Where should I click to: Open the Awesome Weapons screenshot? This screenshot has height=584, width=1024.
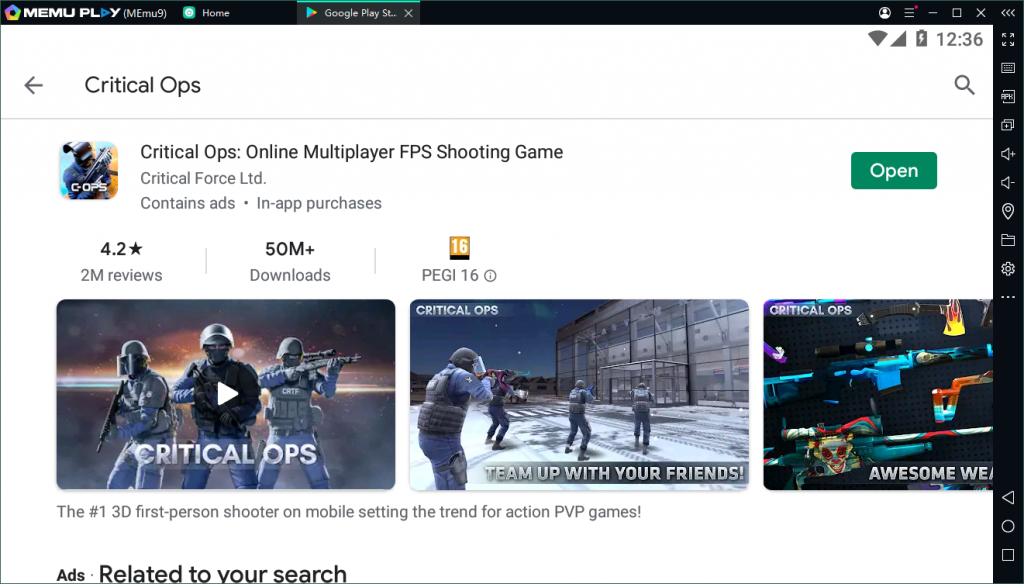(878, 394)
